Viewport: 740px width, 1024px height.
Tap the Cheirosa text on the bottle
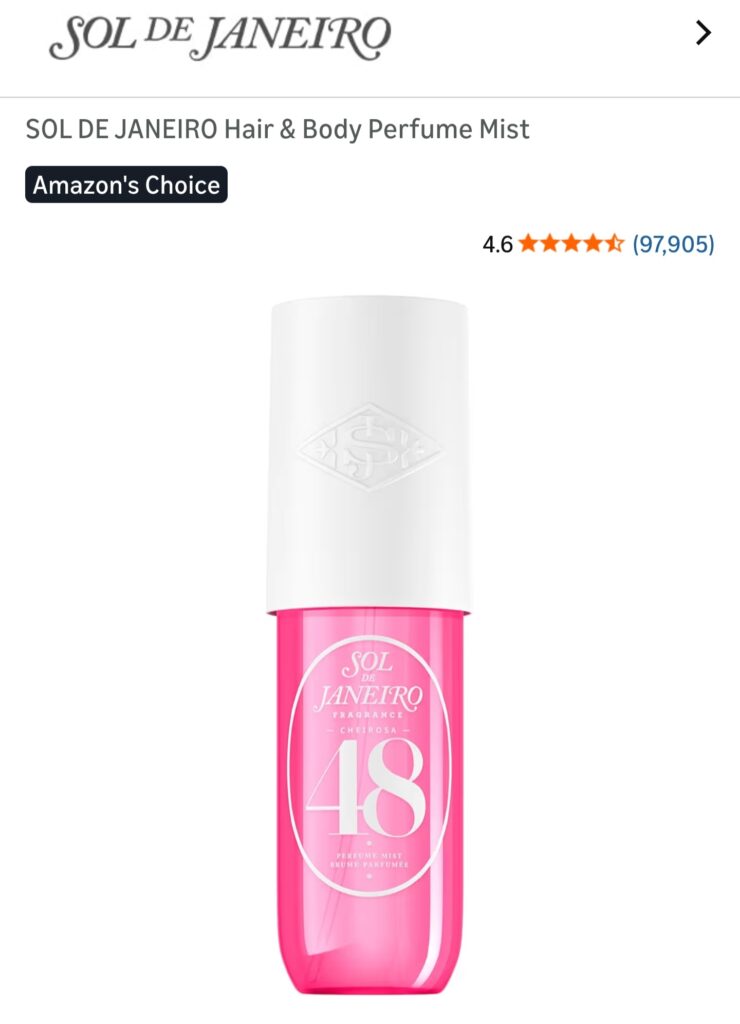[369, 730]
